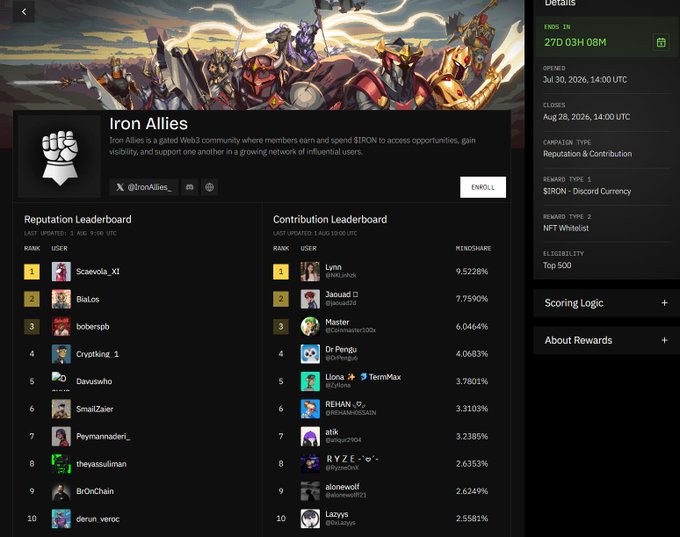Open derun_veroc avatar image
The height and width of the screenshot is (537, 680).
click(x=61, y=519)
